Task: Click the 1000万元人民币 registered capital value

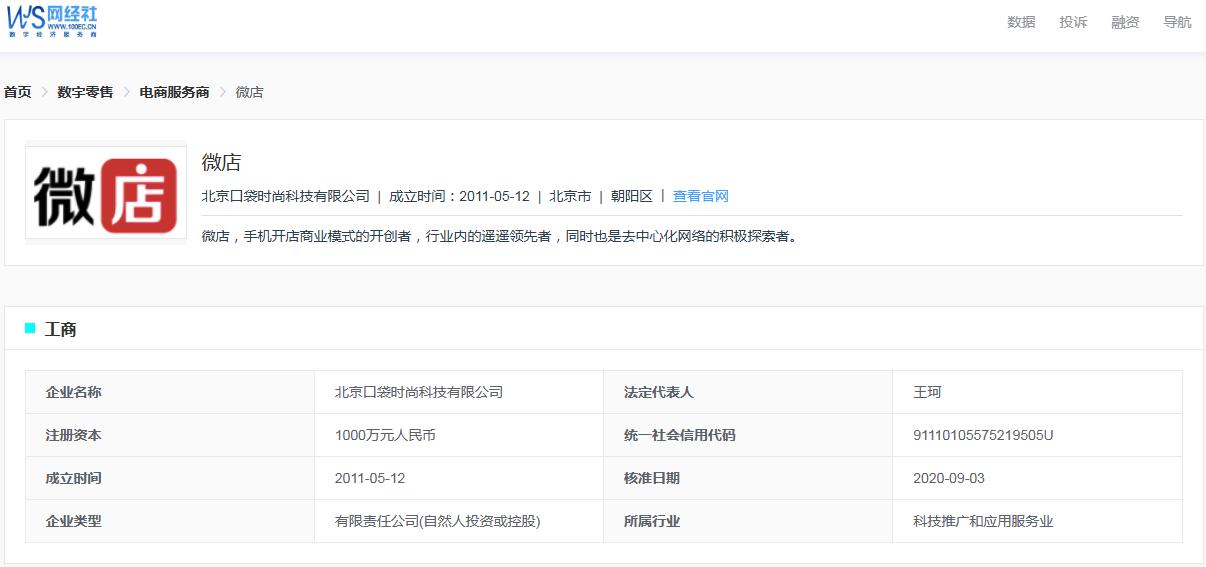Action: coord(385,435)
